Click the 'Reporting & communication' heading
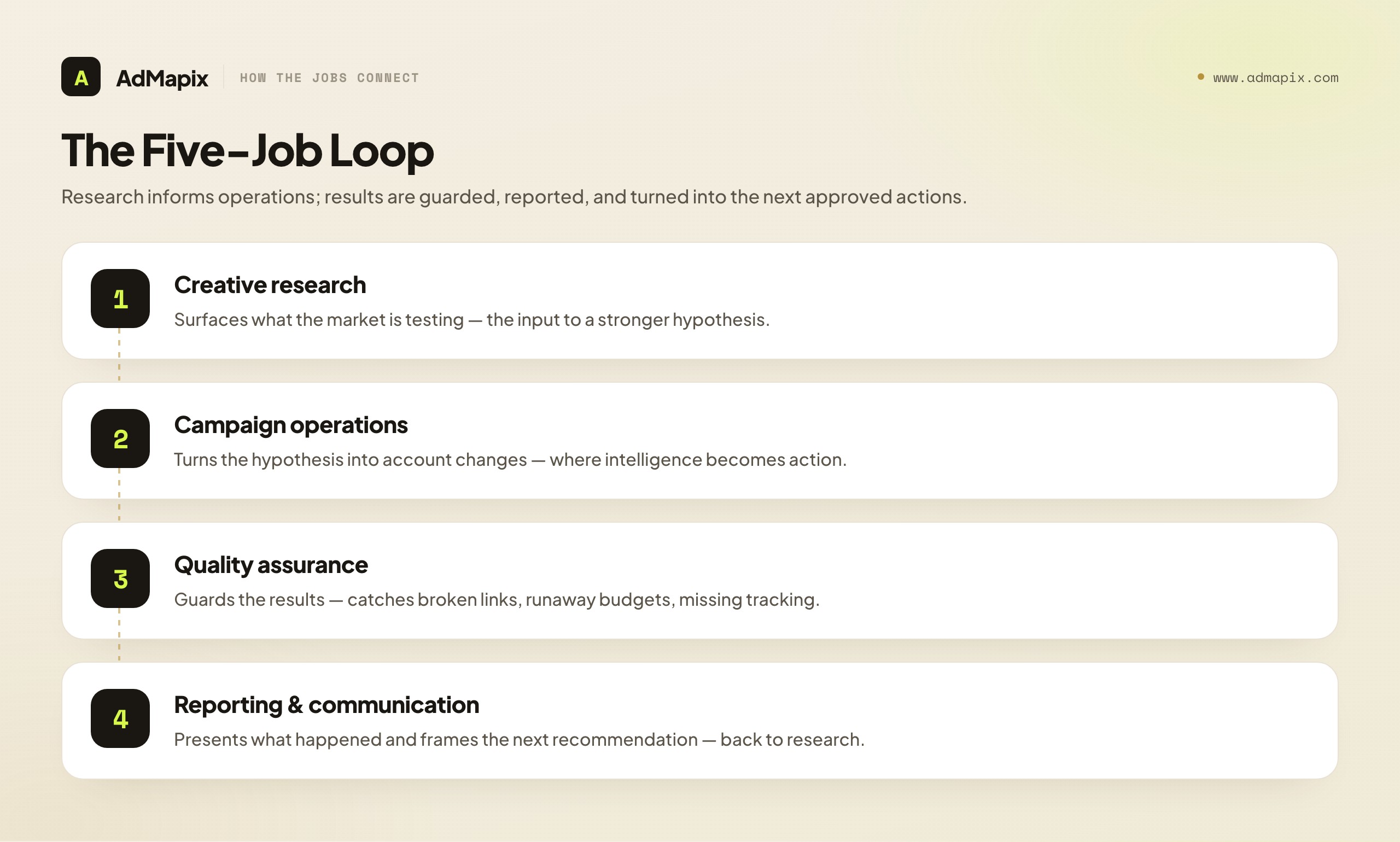 tap(326, 705)
